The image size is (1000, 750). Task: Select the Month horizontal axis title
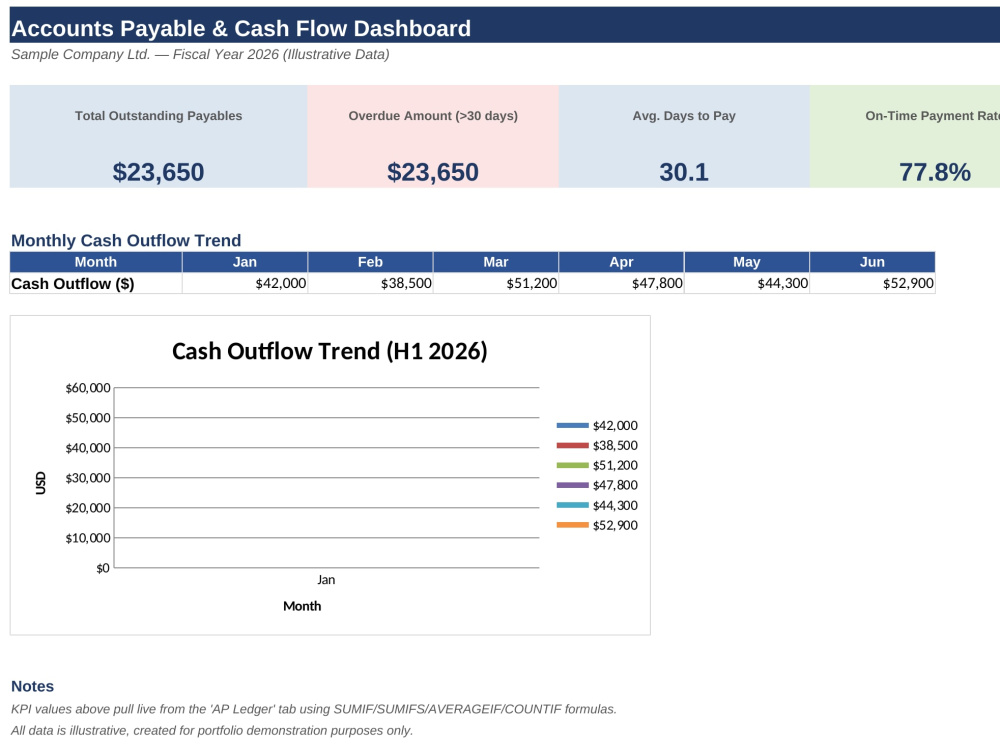point(302,607)
